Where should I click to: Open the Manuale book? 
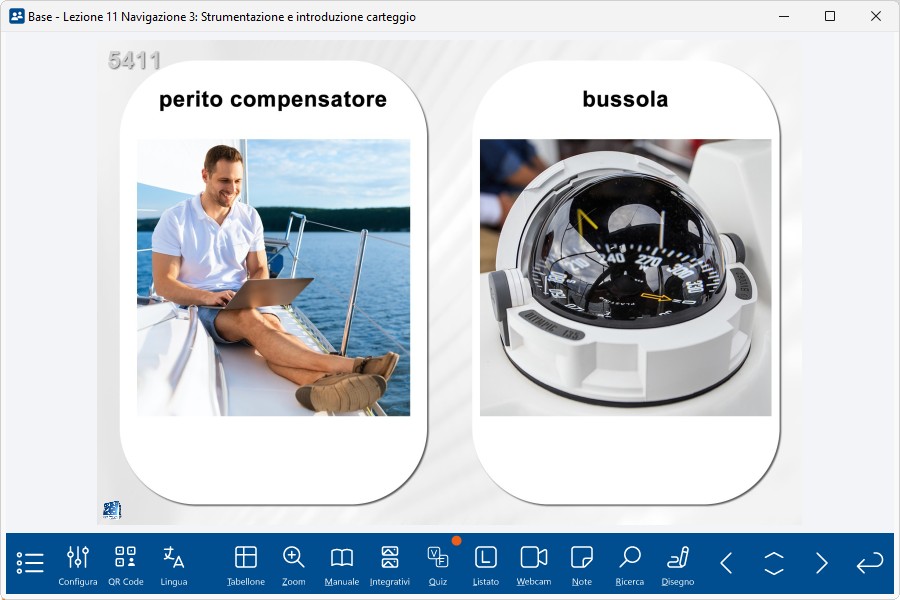342,564
